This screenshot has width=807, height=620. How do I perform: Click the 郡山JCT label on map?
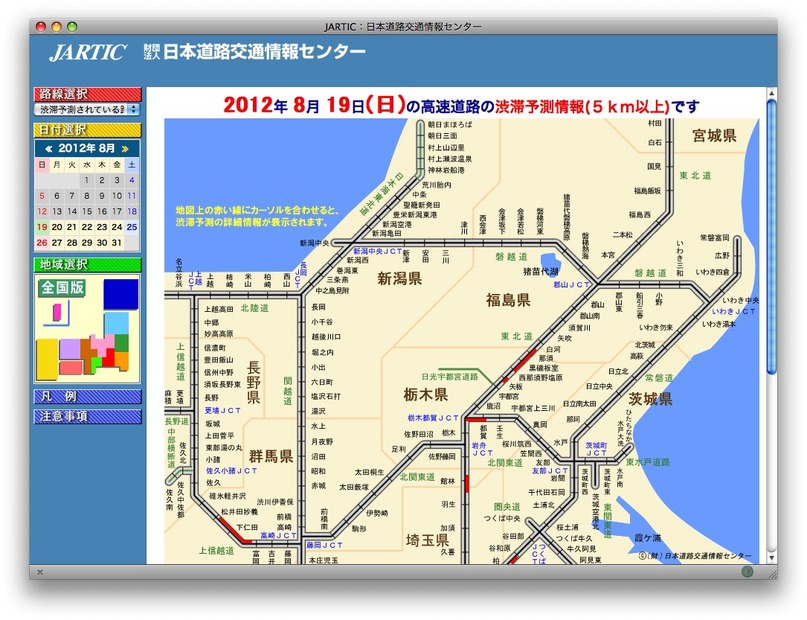[571, 285]
